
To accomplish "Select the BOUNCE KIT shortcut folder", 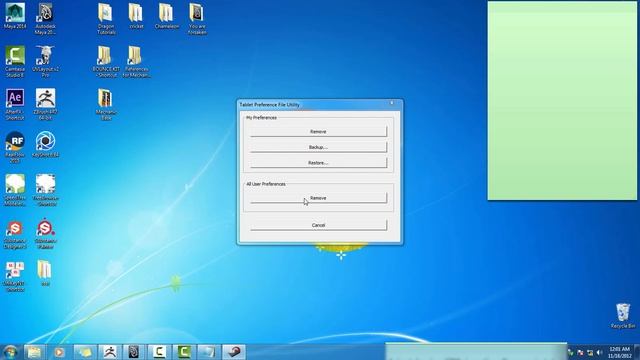I will (x=105, y=62).
